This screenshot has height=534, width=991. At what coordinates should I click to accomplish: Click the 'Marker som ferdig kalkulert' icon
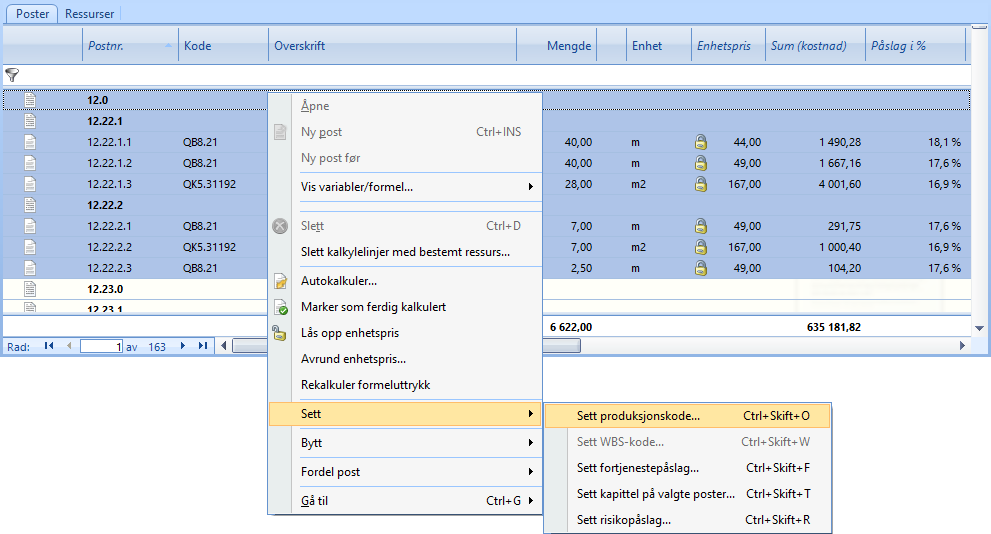point(280,307)
